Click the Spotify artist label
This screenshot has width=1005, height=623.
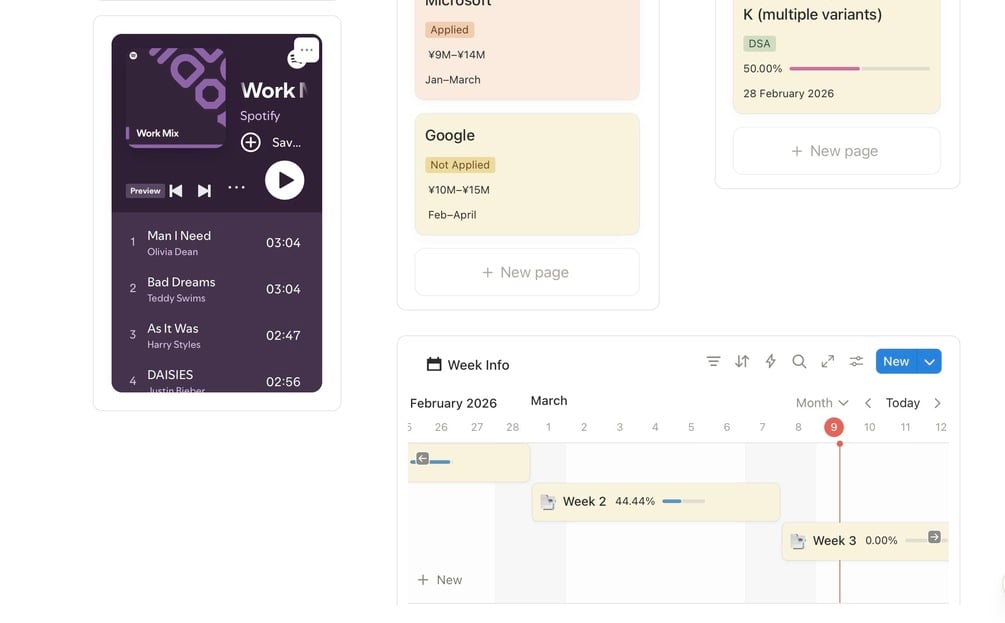[260, 115]
